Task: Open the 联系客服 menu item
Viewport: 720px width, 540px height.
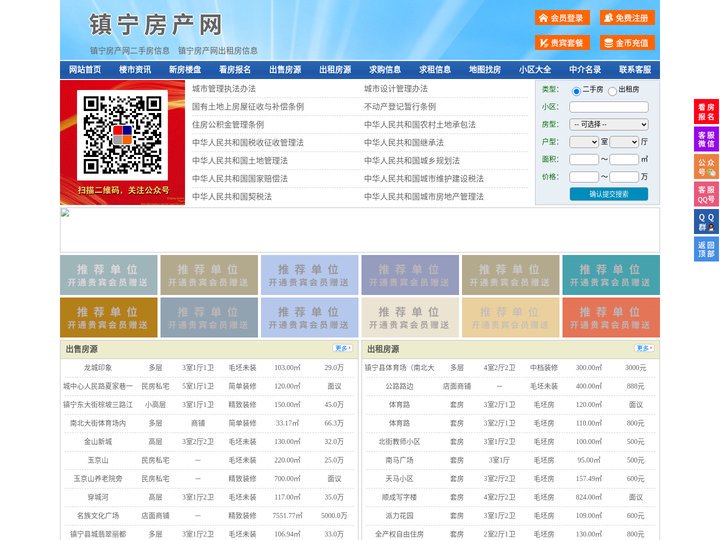Action: (635, 69)
